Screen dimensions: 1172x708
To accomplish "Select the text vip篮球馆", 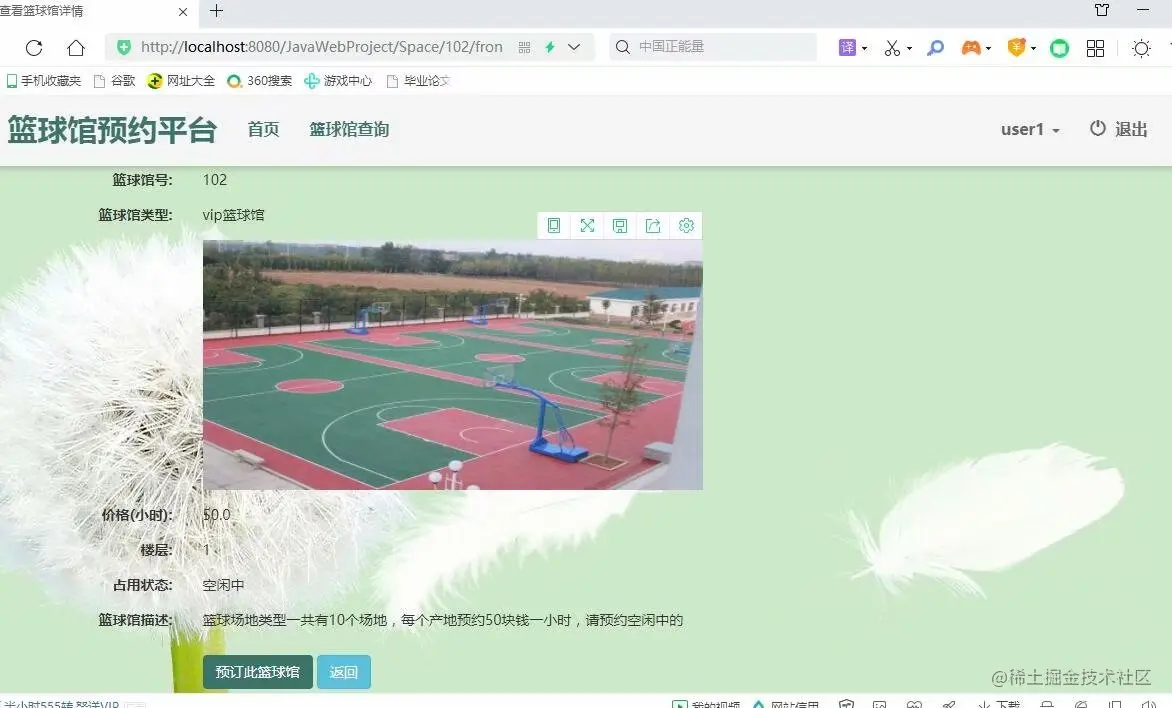I will click(233, 215).
